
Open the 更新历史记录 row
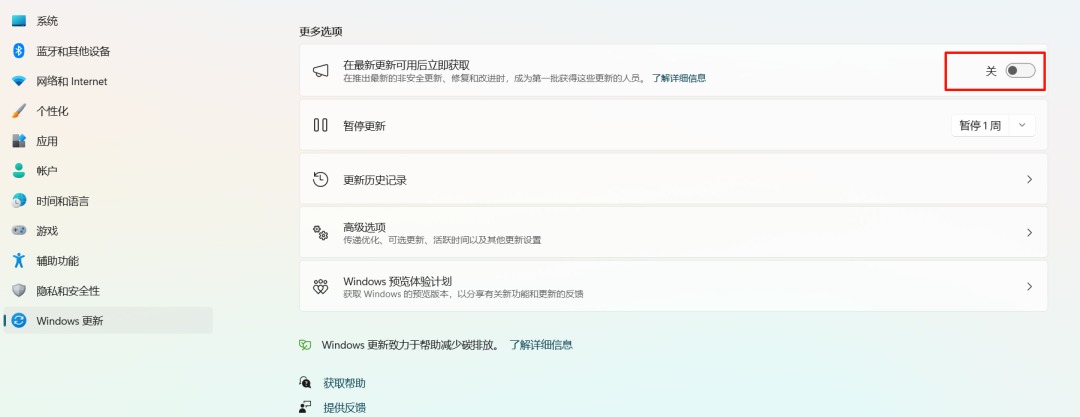(673, 179)
